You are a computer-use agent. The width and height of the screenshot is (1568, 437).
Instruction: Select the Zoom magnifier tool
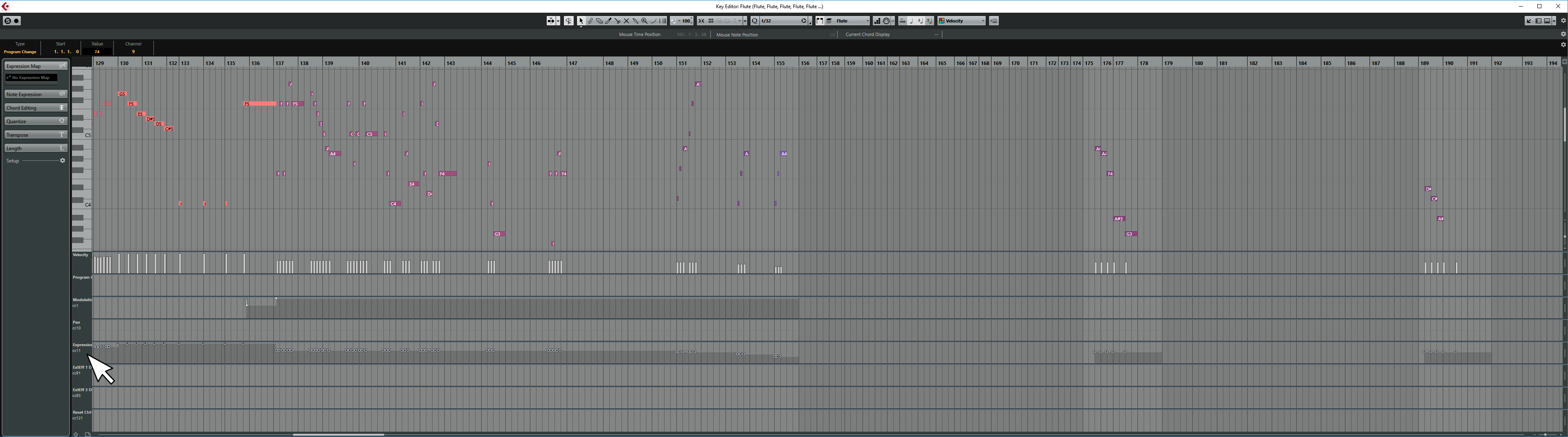(x=644, y=21)
